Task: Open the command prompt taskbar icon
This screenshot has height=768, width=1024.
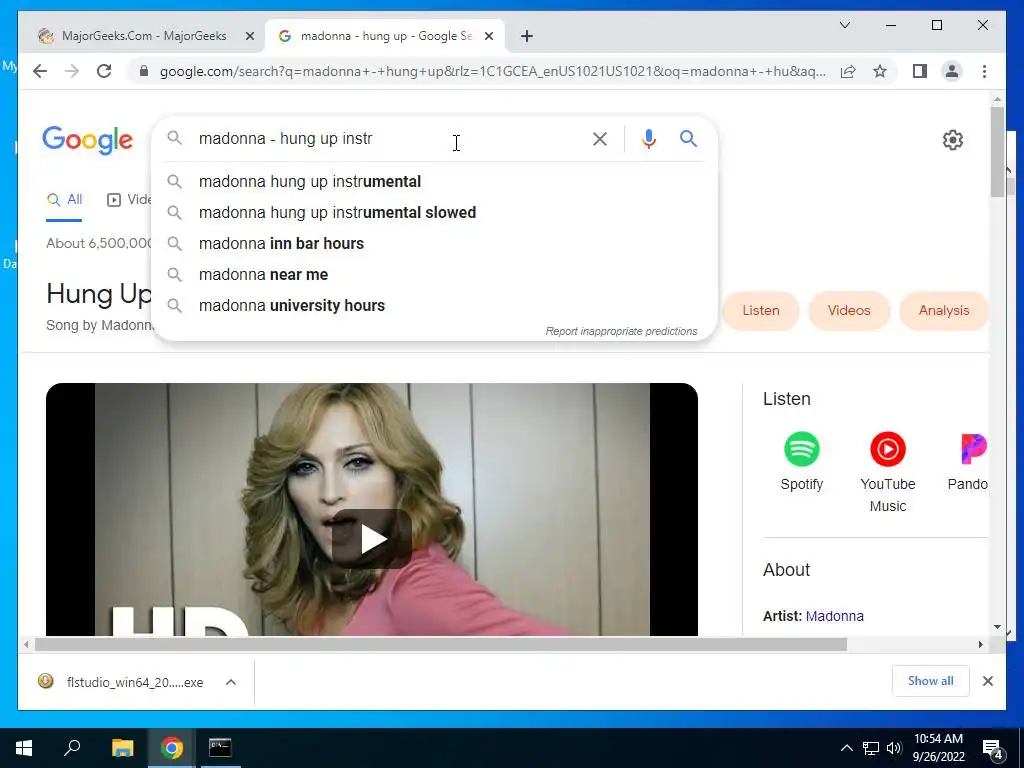Action: tap(220, 748)
